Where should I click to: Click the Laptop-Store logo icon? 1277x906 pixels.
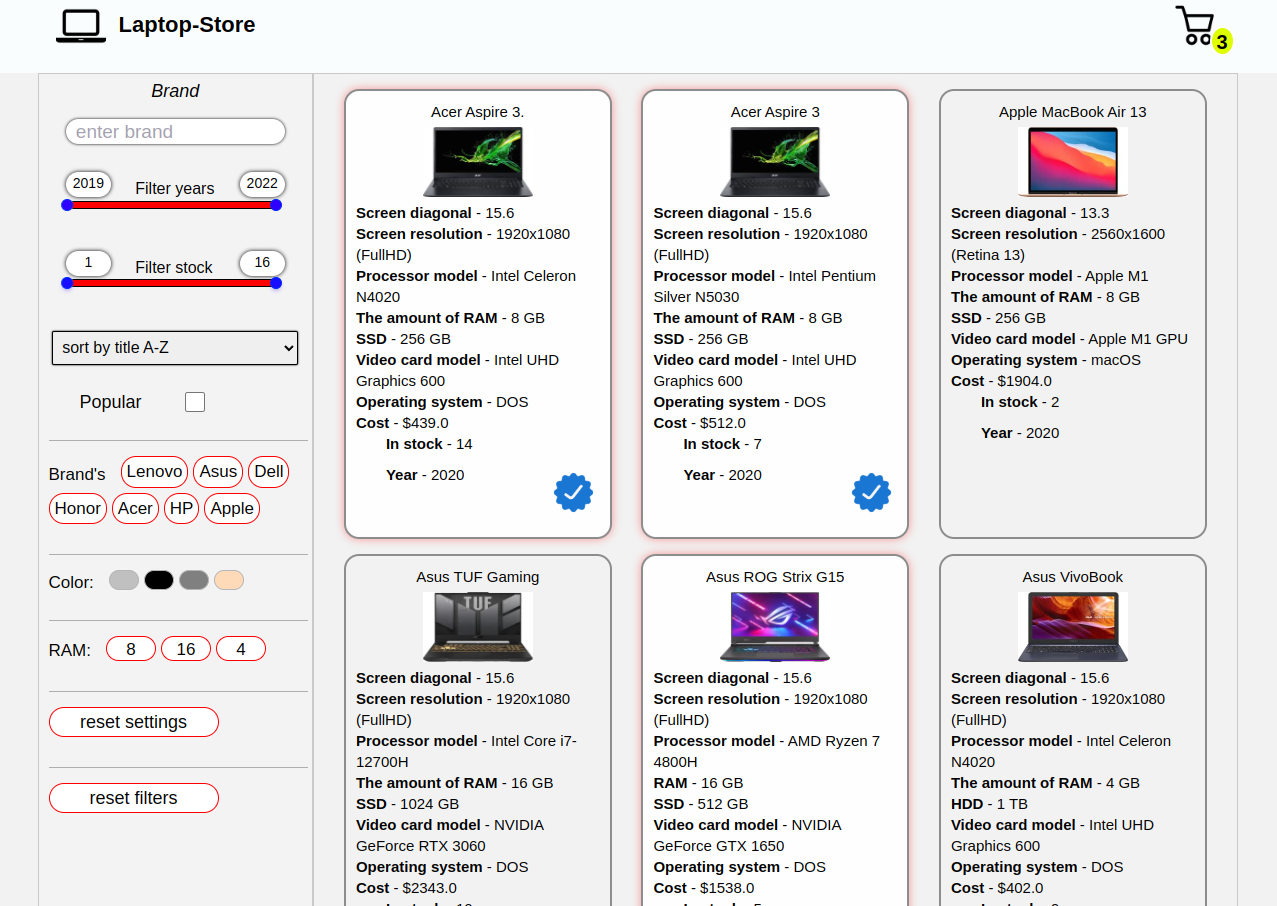tap(80, 26)
